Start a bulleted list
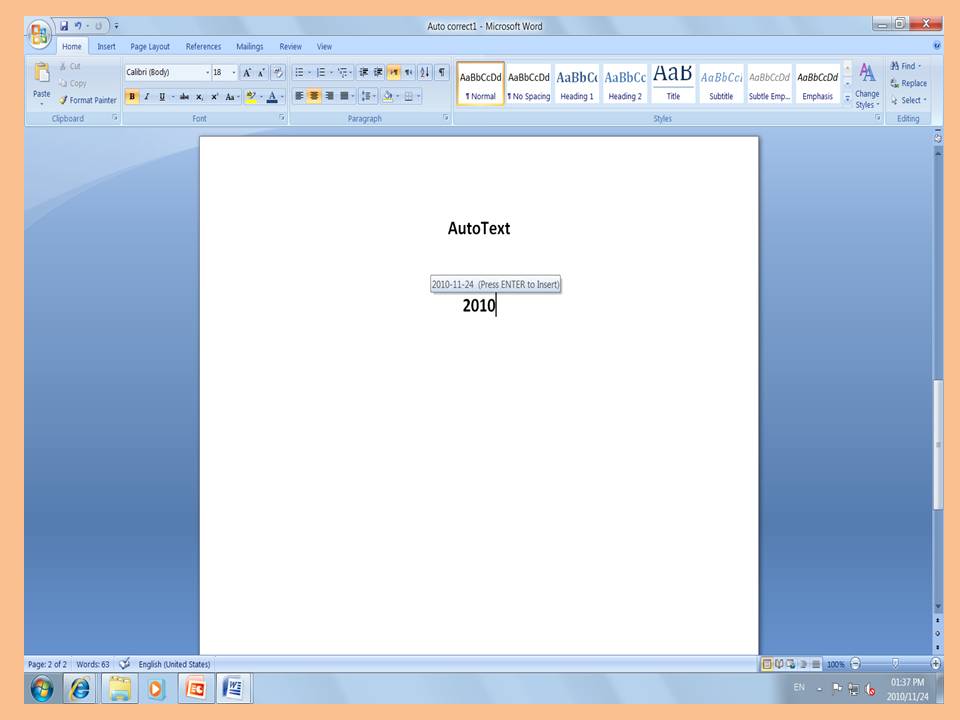The width and height of the screenshot is (960, 720). 300,72
